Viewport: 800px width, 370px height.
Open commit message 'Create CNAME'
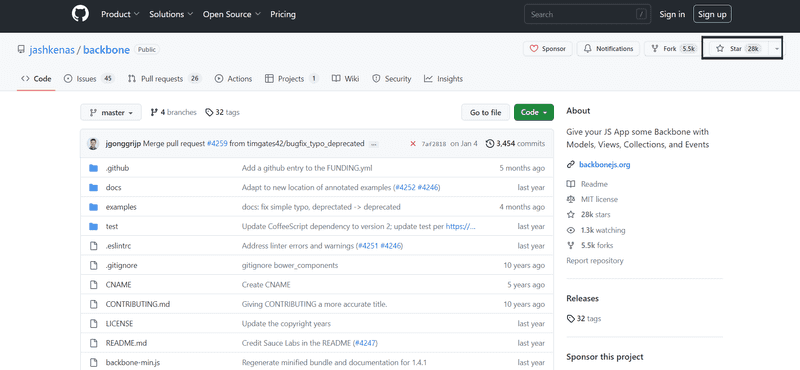pos(266,285)
